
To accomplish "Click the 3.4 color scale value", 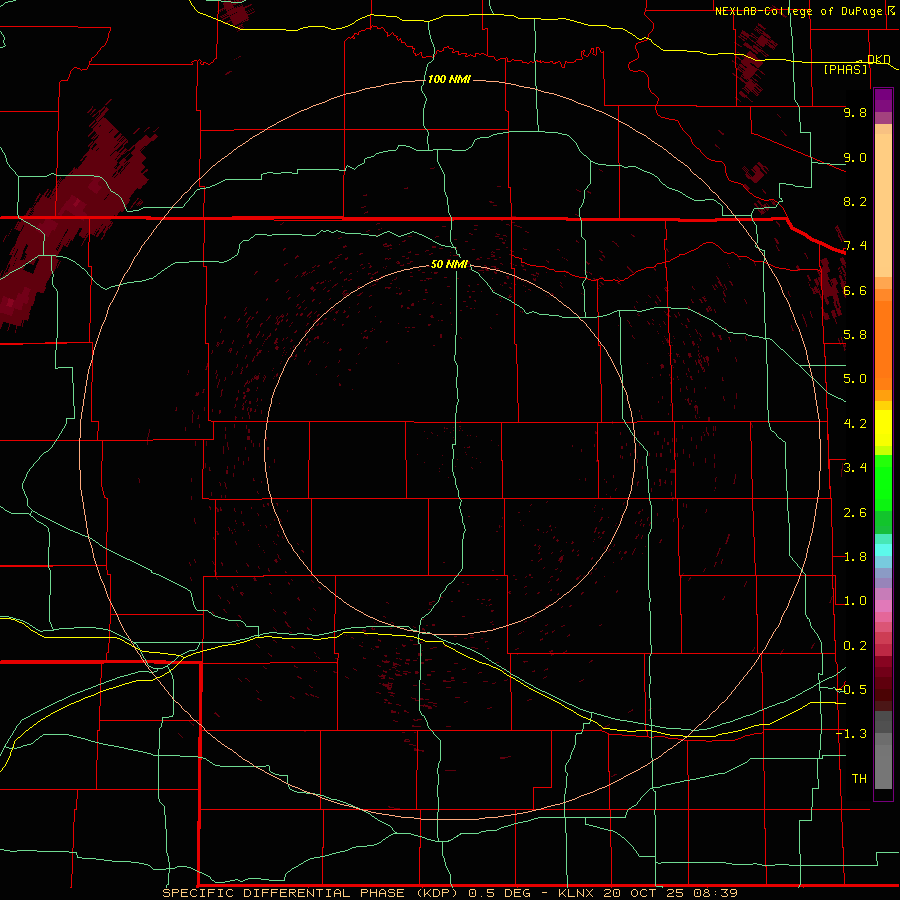I will click(x=855, y=468).
